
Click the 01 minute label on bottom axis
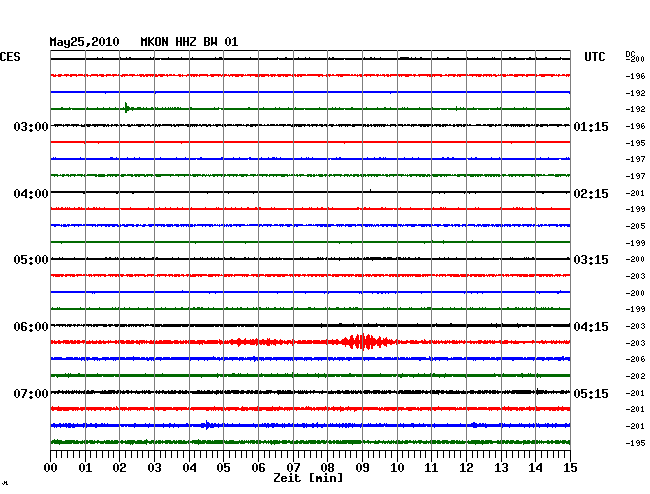click(x=85, y=467)
